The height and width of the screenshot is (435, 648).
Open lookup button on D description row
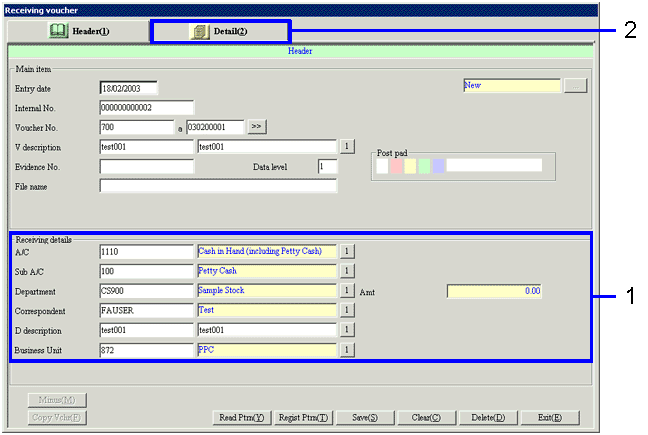(348, 330)
